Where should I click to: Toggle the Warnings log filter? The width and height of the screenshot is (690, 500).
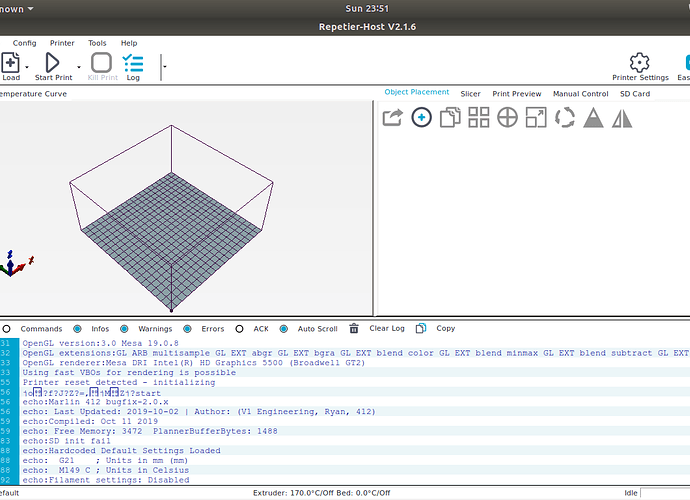[x=124, y=329]
